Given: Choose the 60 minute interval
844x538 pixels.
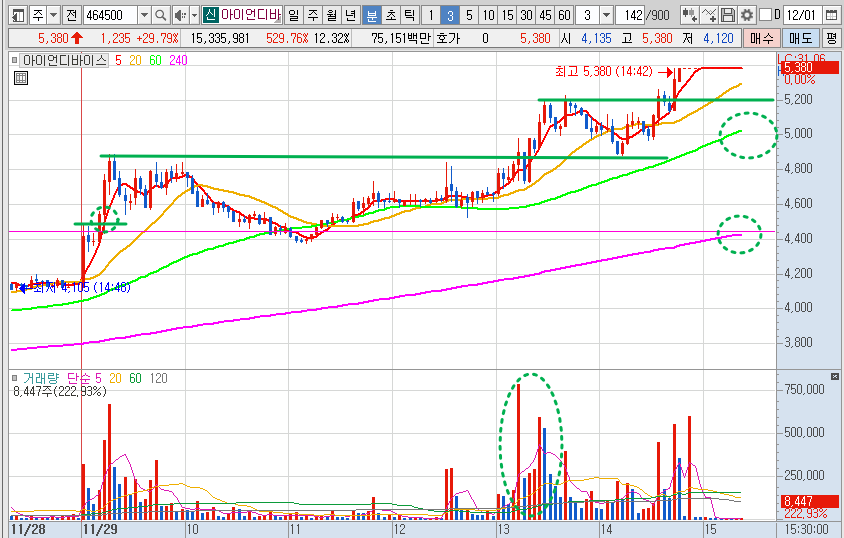Looking at the screenshot, I should pos(564,15).
